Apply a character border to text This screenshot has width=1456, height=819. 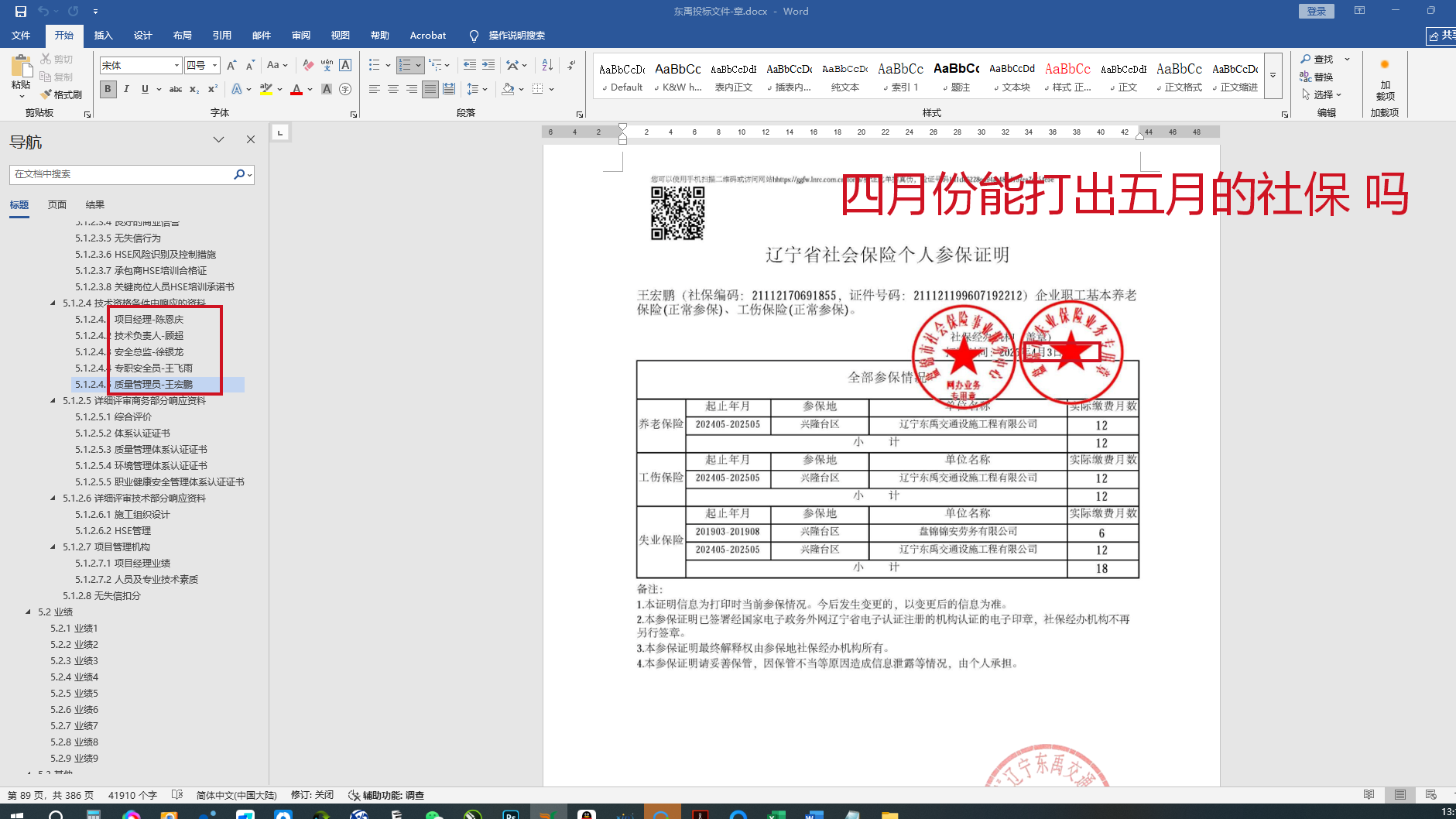[345, 66]
